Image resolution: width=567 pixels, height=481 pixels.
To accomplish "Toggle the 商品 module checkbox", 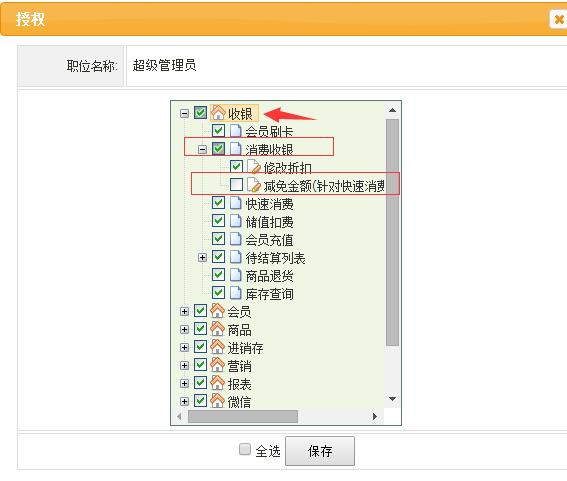I will tap(201, 329).
